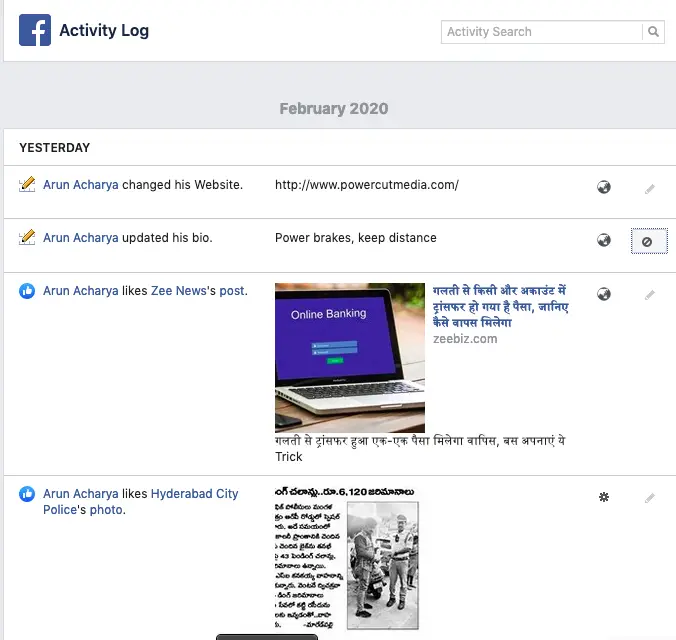The width and height of the screenshot is (676, 640).
Task: Click the Activity Log title
Action: pyautogui.click(x=104, y=31)
